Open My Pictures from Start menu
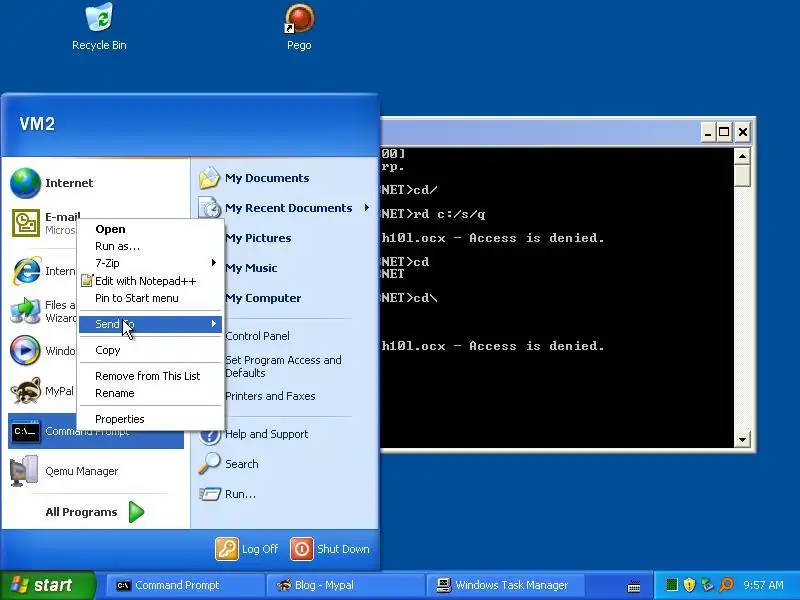Image resolution: width=800 pixels, height=600 pixels. click(x=258, y=238)
